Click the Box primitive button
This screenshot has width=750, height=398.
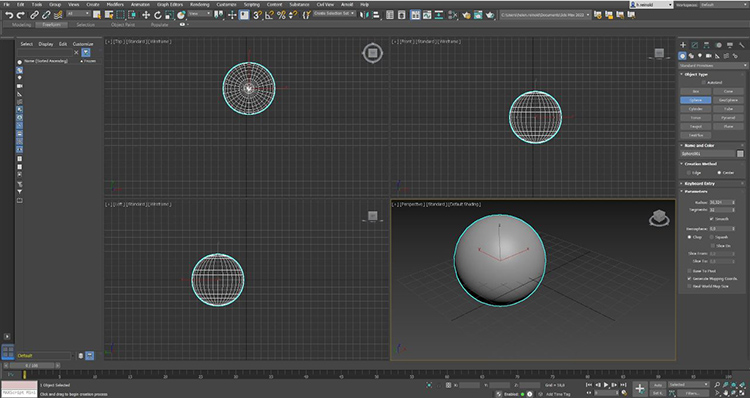pyautogui.click(x=696, y=91)
